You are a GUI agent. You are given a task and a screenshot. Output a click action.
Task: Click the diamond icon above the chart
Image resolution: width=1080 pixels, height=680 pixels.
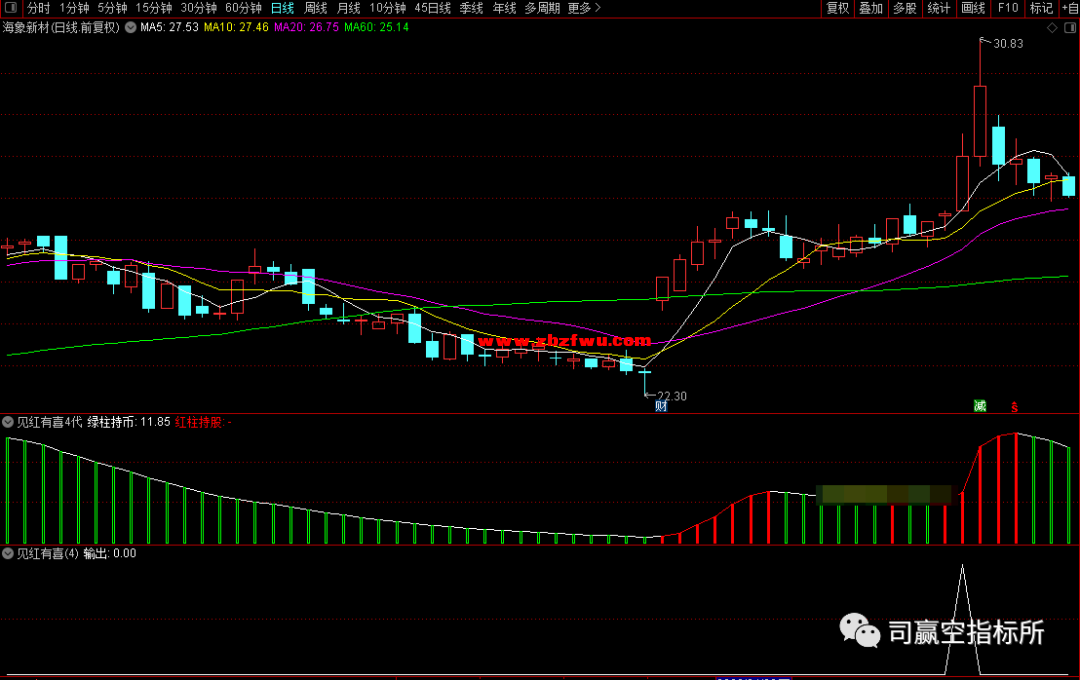1052,28
